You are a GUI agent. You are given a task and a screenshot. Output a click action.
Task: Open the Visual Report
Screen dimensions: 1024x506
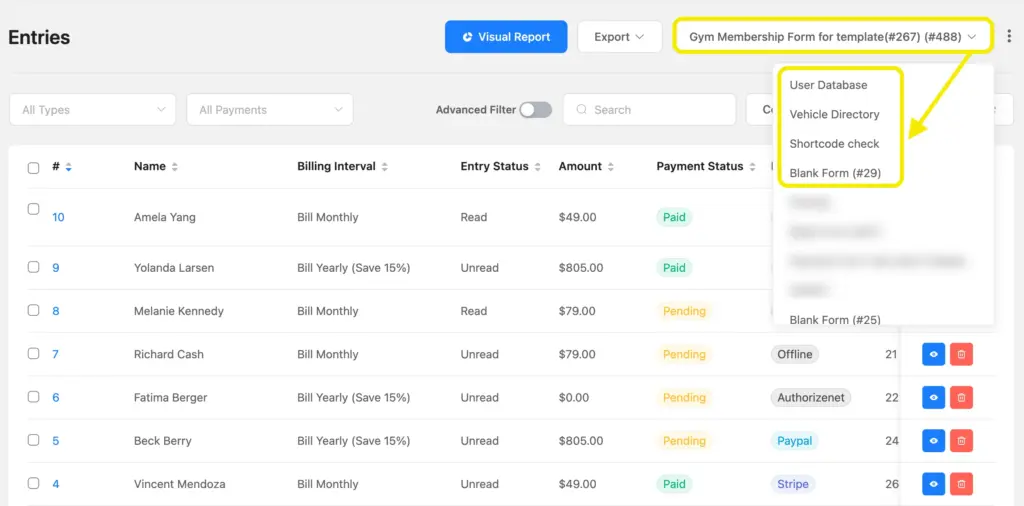pyautogui.click(x=506, y=37)
